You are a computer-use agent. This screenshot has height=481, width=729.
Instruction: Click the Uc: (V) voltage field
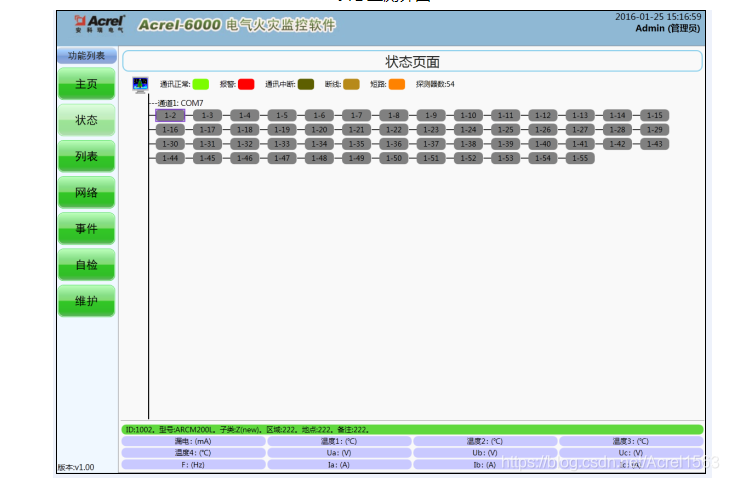pyautogui.click(x=631, y=453)
